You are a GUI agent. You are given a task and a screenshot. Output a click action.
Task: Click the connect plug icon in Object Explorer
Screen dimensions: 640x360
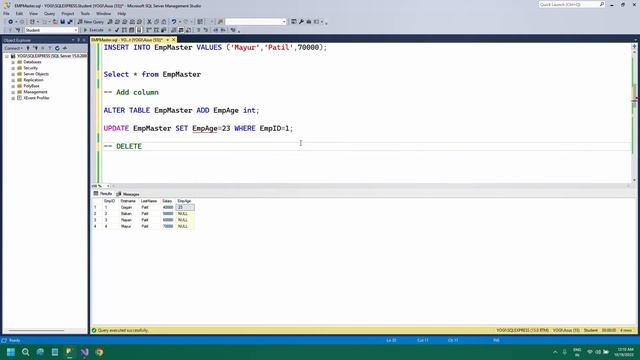28,48
